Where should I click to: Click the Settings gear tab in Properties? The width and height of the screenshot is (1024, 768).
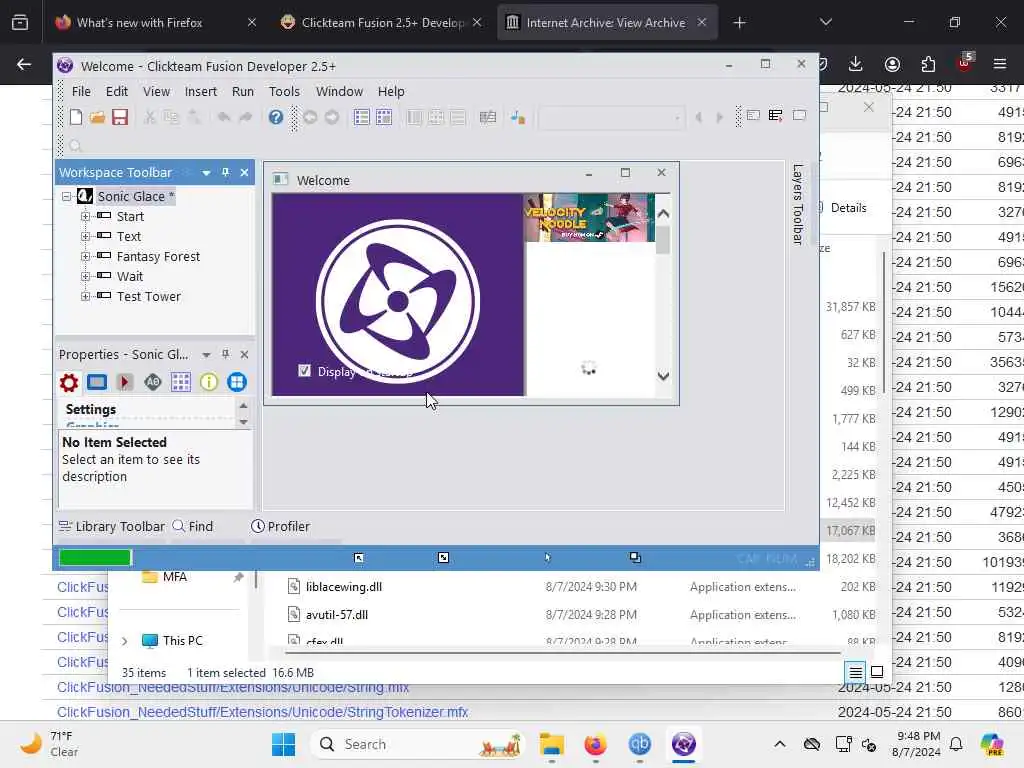(x=69, y=382)
